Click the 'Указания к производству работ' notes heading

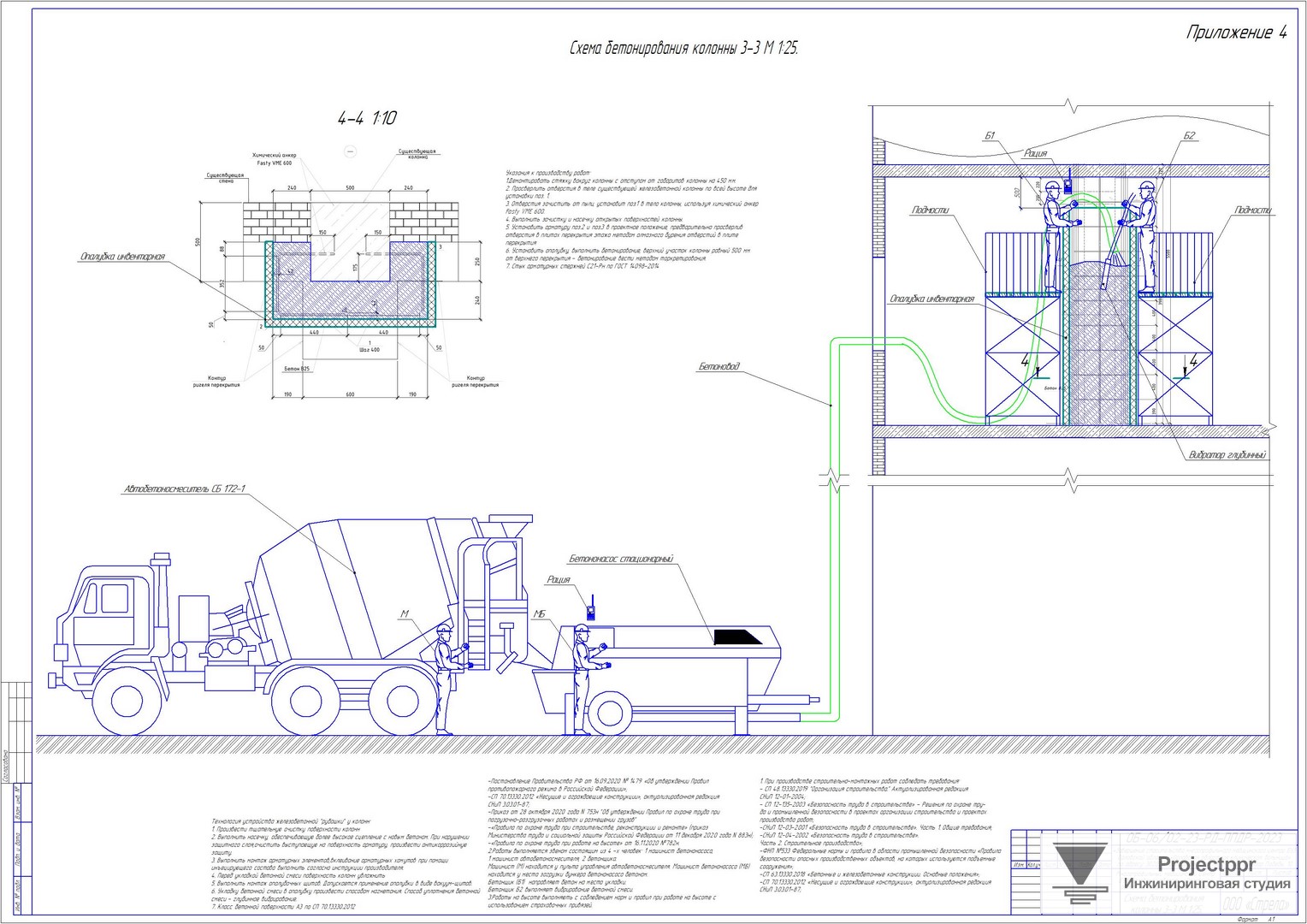click(548, 173)
